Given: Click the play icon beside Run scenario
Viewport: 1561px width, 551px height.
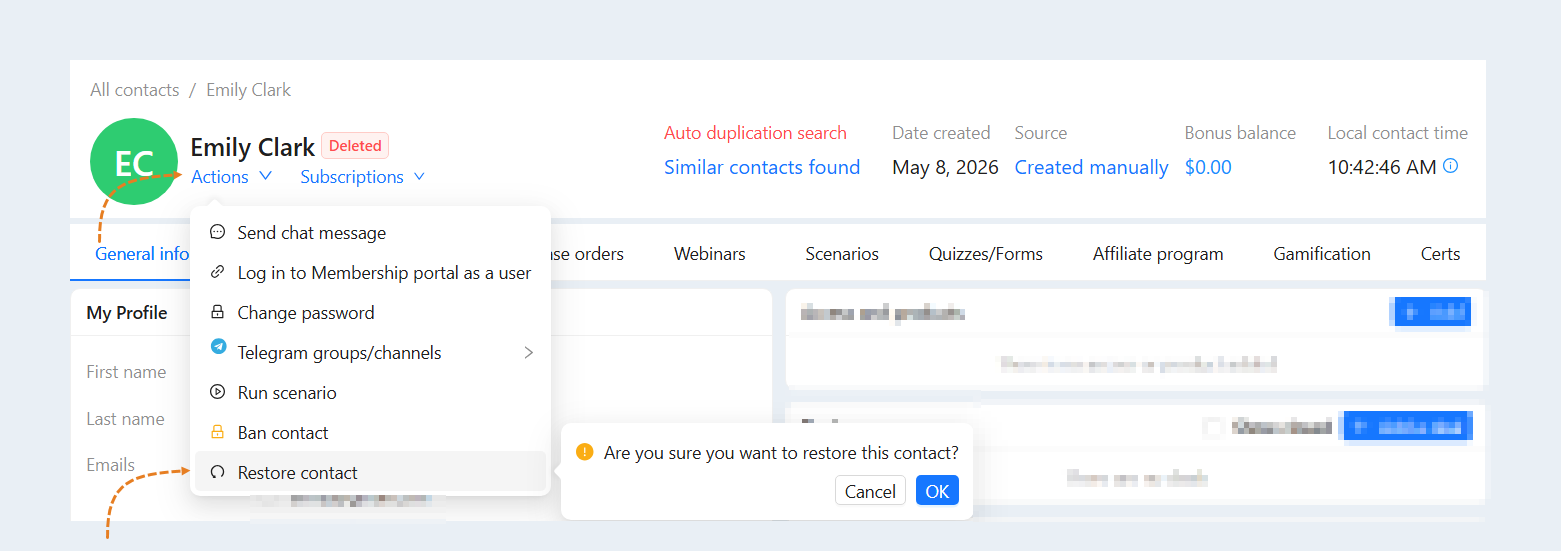Looking at the screenshot, I should pos(217,392).
